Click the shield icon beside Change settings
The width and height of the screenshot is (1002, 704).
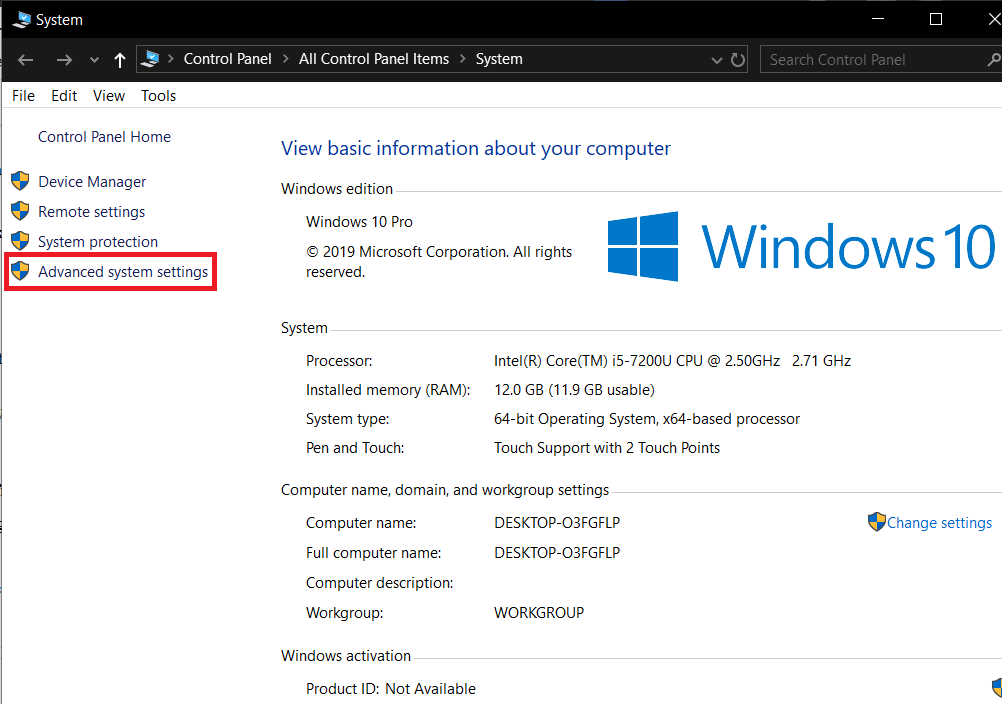(876, 522)
